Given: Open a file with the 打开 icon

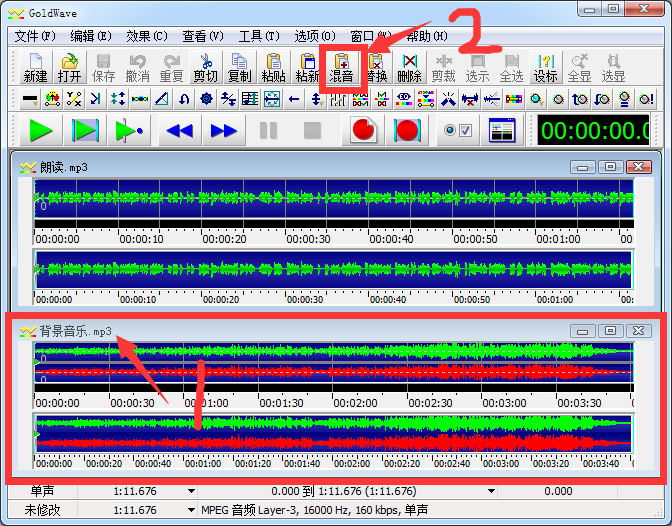Looking at the screenshot, I should (69, 67).
